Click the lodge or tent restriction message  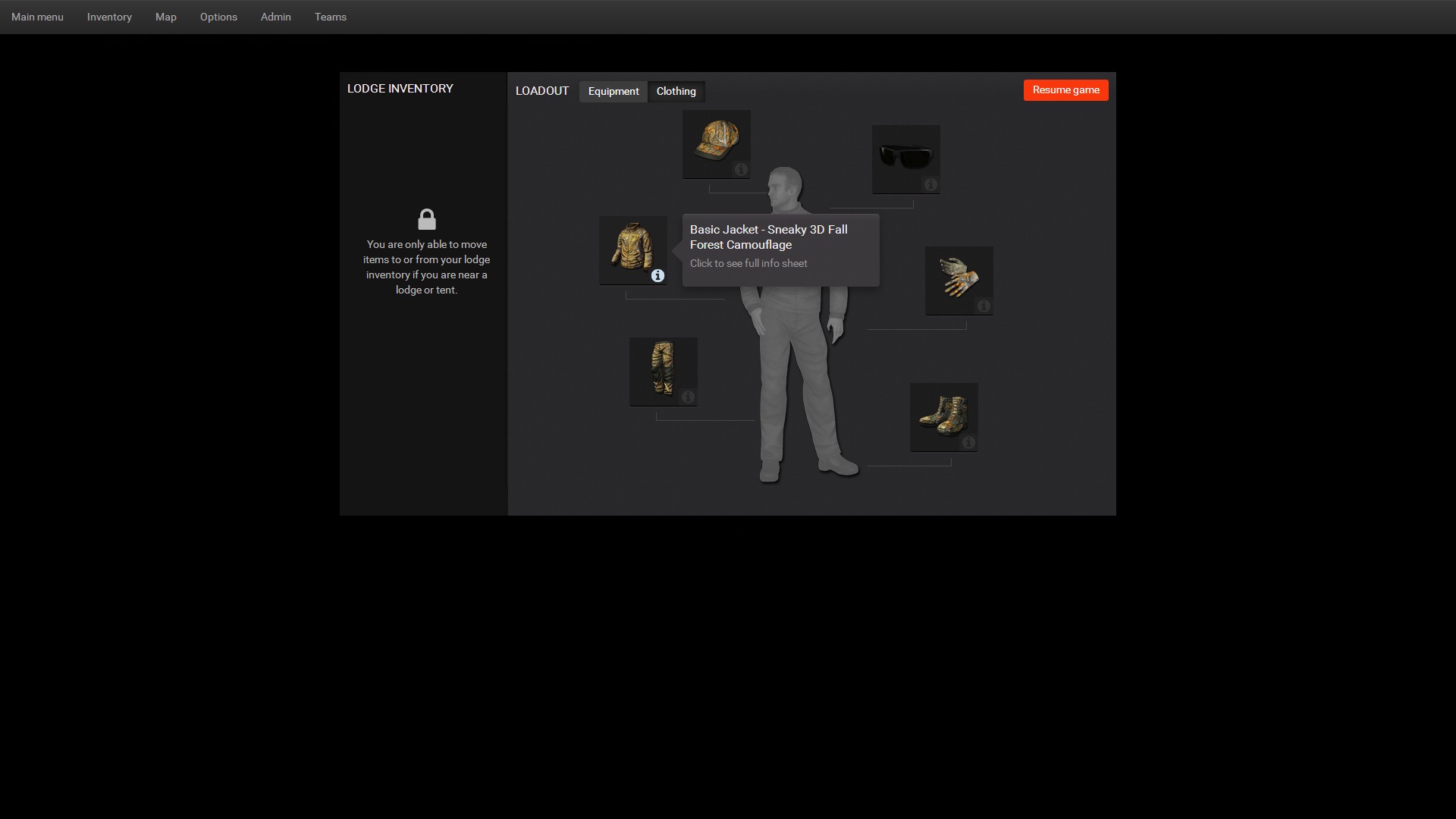(x=426, y=267)
